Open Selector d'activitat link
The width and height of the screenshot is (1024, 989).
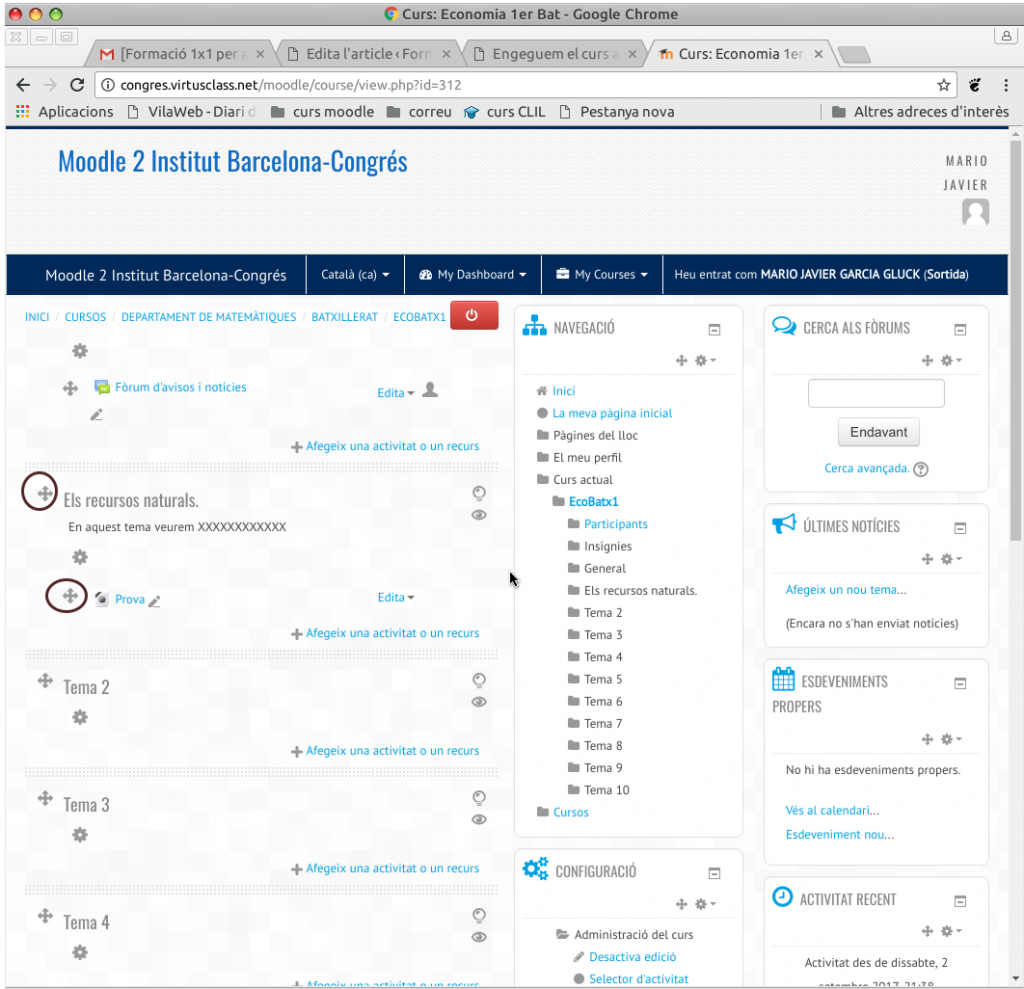(638, 979)
